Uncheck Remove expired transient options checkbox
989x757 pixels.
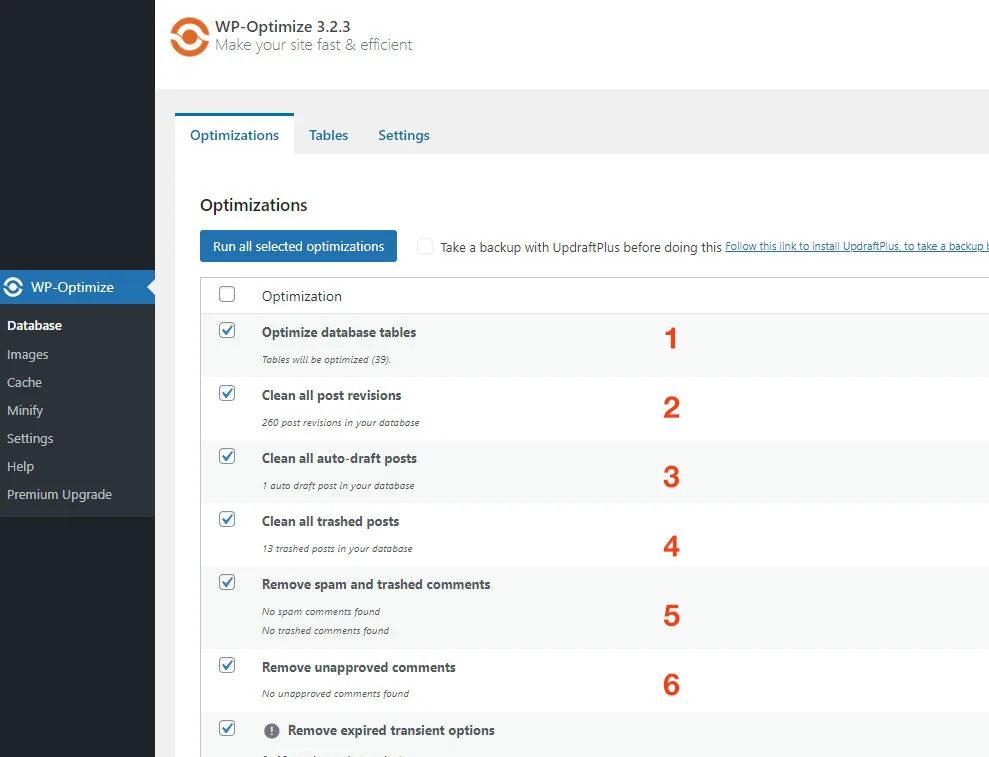[227, 728]
